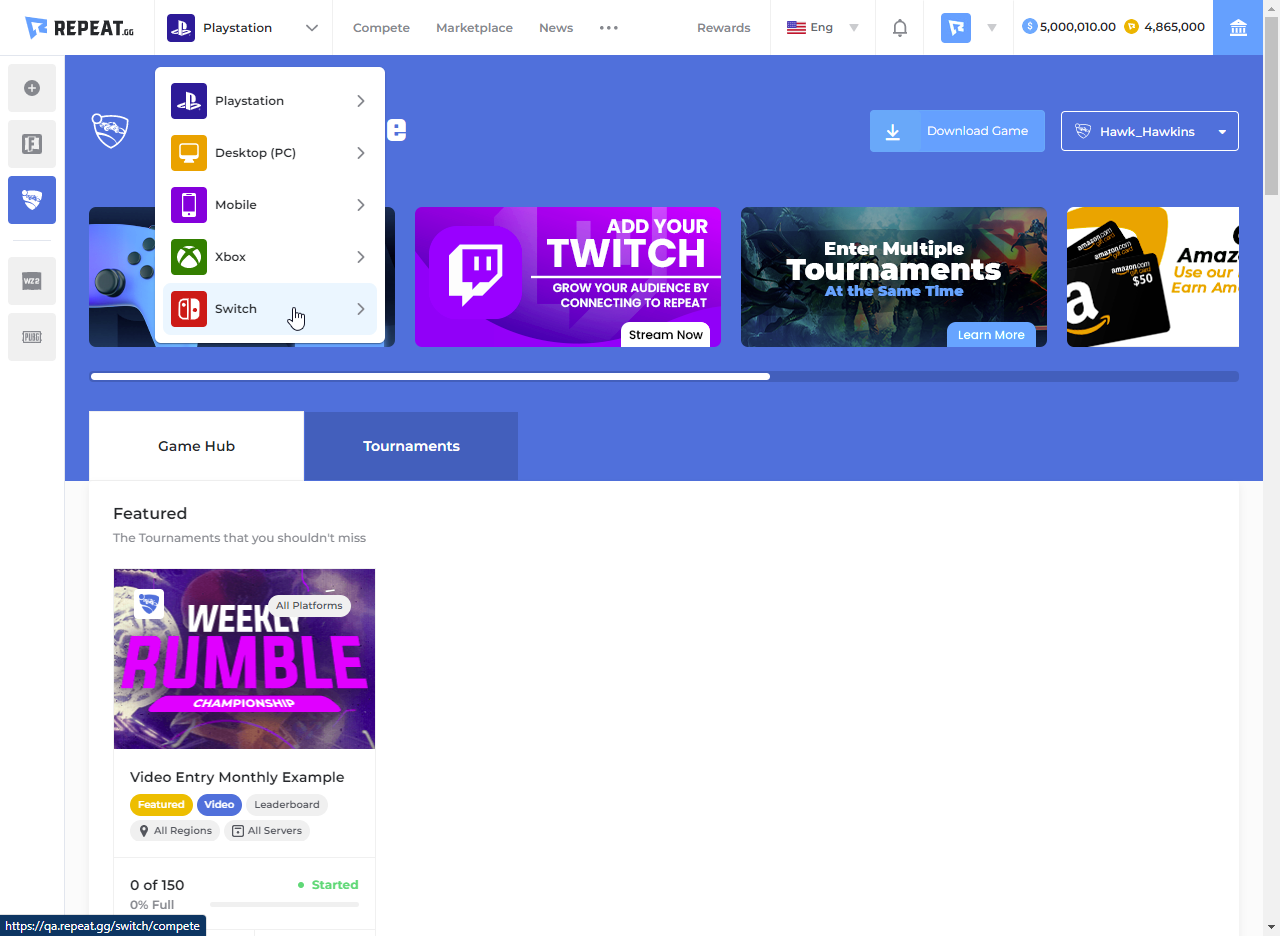1280x936 pixels.
Task: Open the Rewards menu item
Action: point(724,28)
